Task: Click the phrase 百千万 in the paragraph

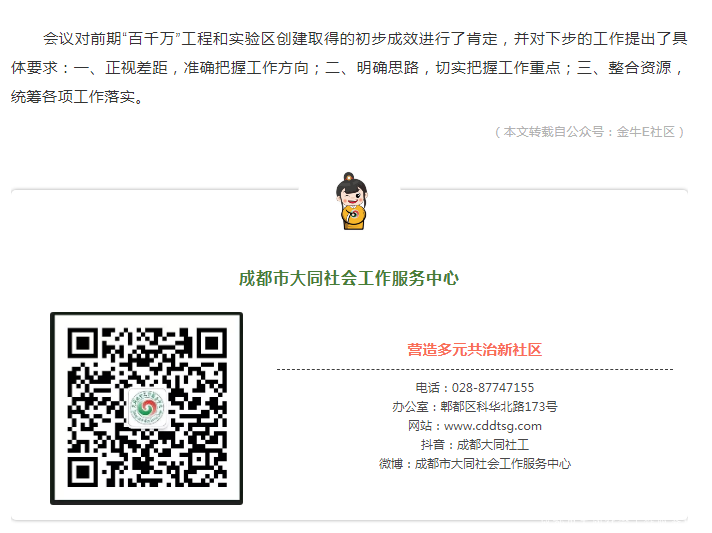Action: [x=152, y=39]
